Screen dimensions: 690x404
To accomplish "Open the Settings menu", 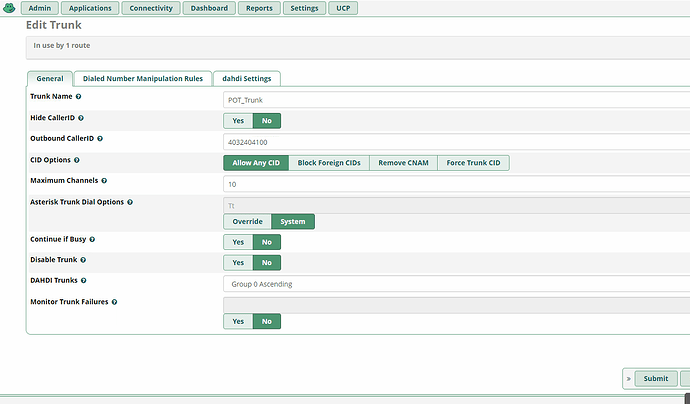I will pos(304,8).
